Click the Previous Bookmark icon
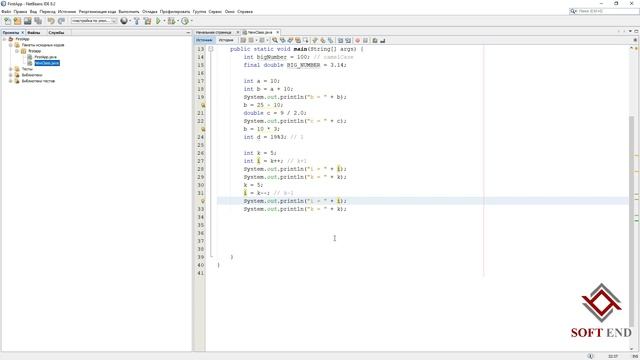The image size is (640, 360). (315, 40)
